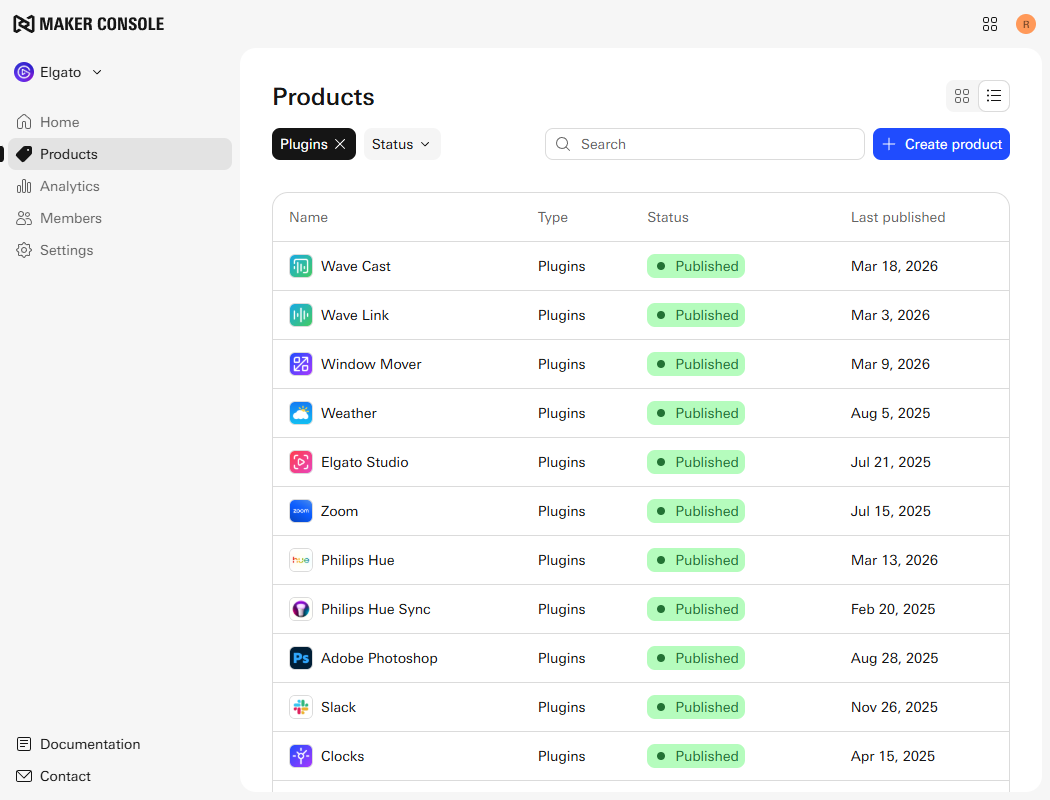1050x800 pixels.
Task: Open Settings from the sidebar
Action: pyautogui.click(x=66, y=250)
